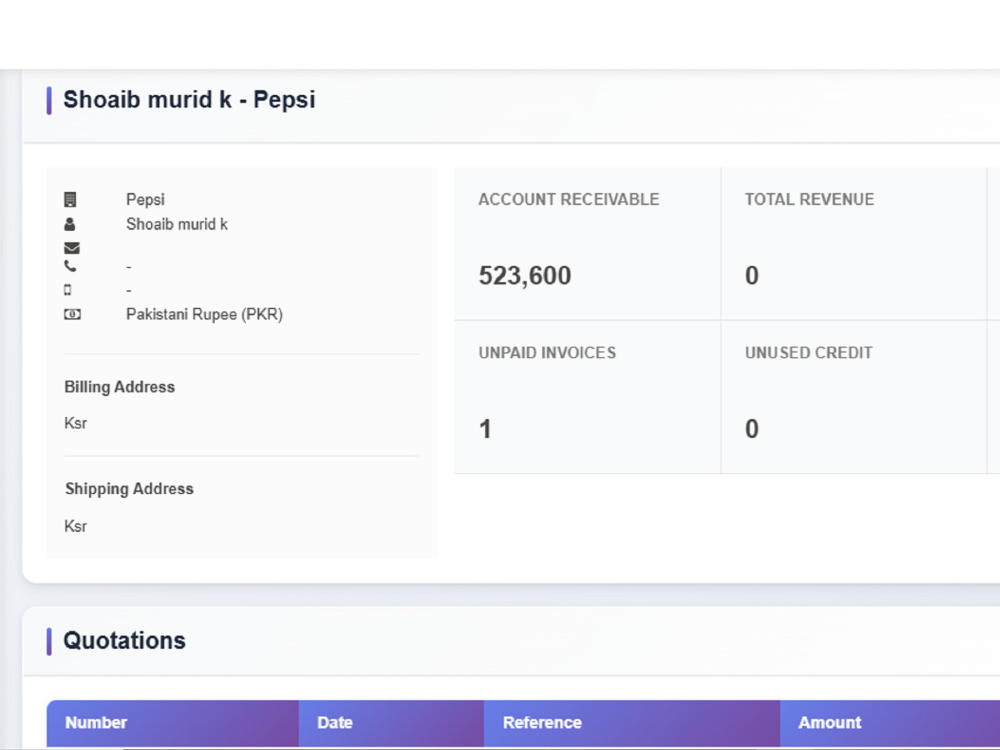
Task: Click the email envelope icon
Action: (x=72, y=248)
